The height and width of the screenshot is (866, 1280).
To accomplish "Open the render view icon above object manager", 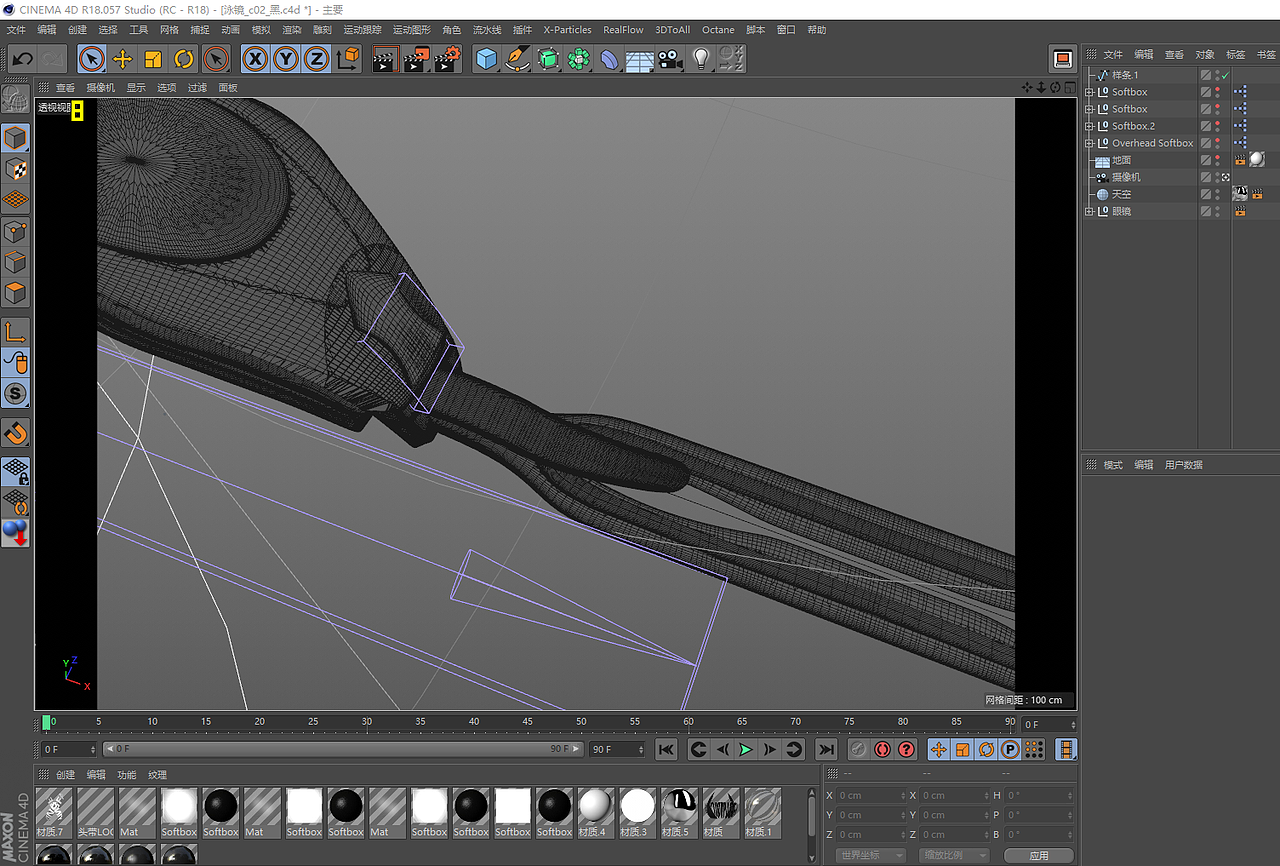I will click(x=1063, y=59).
